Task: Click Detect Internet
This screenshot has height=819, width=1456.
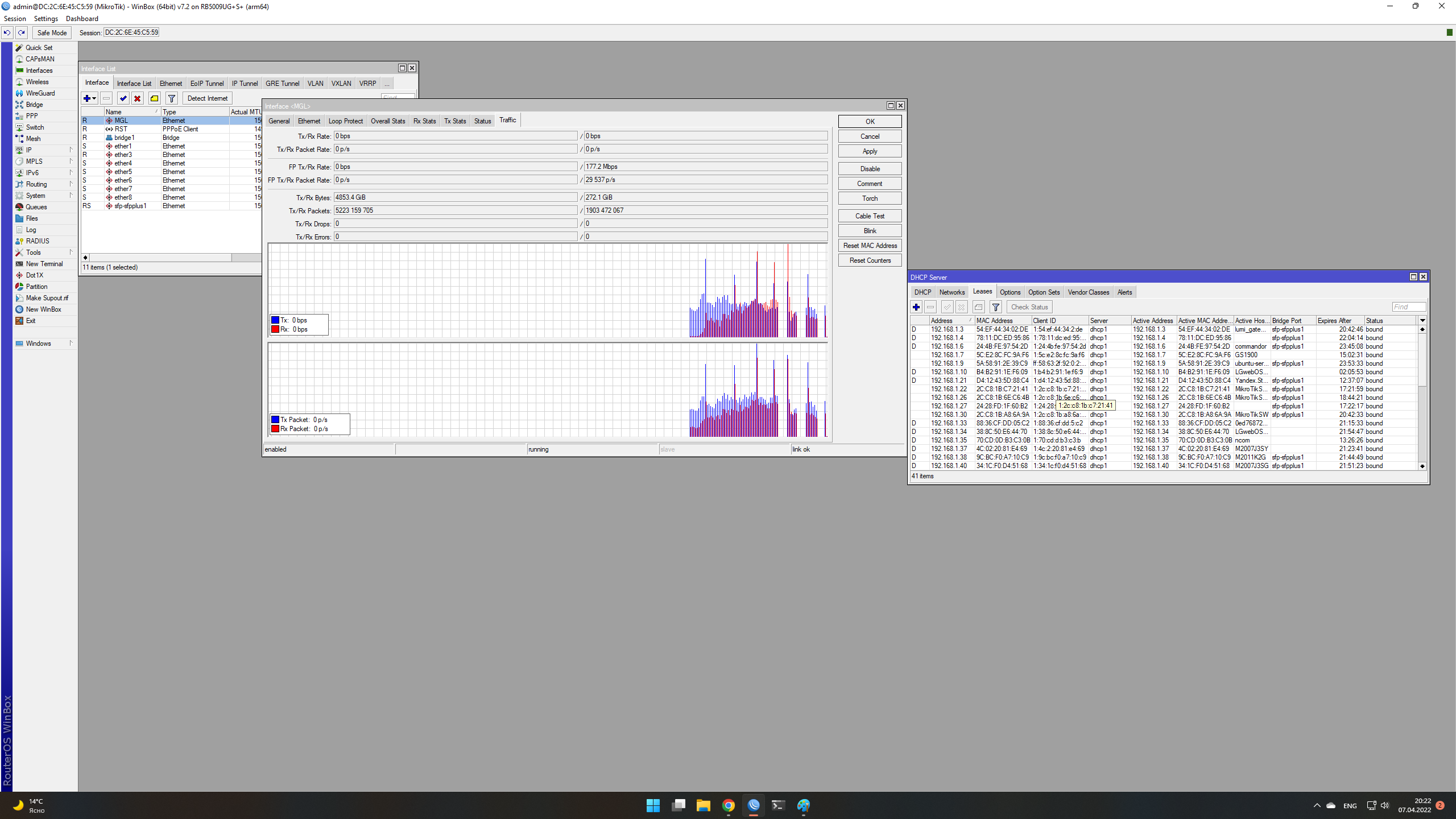Action: click(207, 98)
